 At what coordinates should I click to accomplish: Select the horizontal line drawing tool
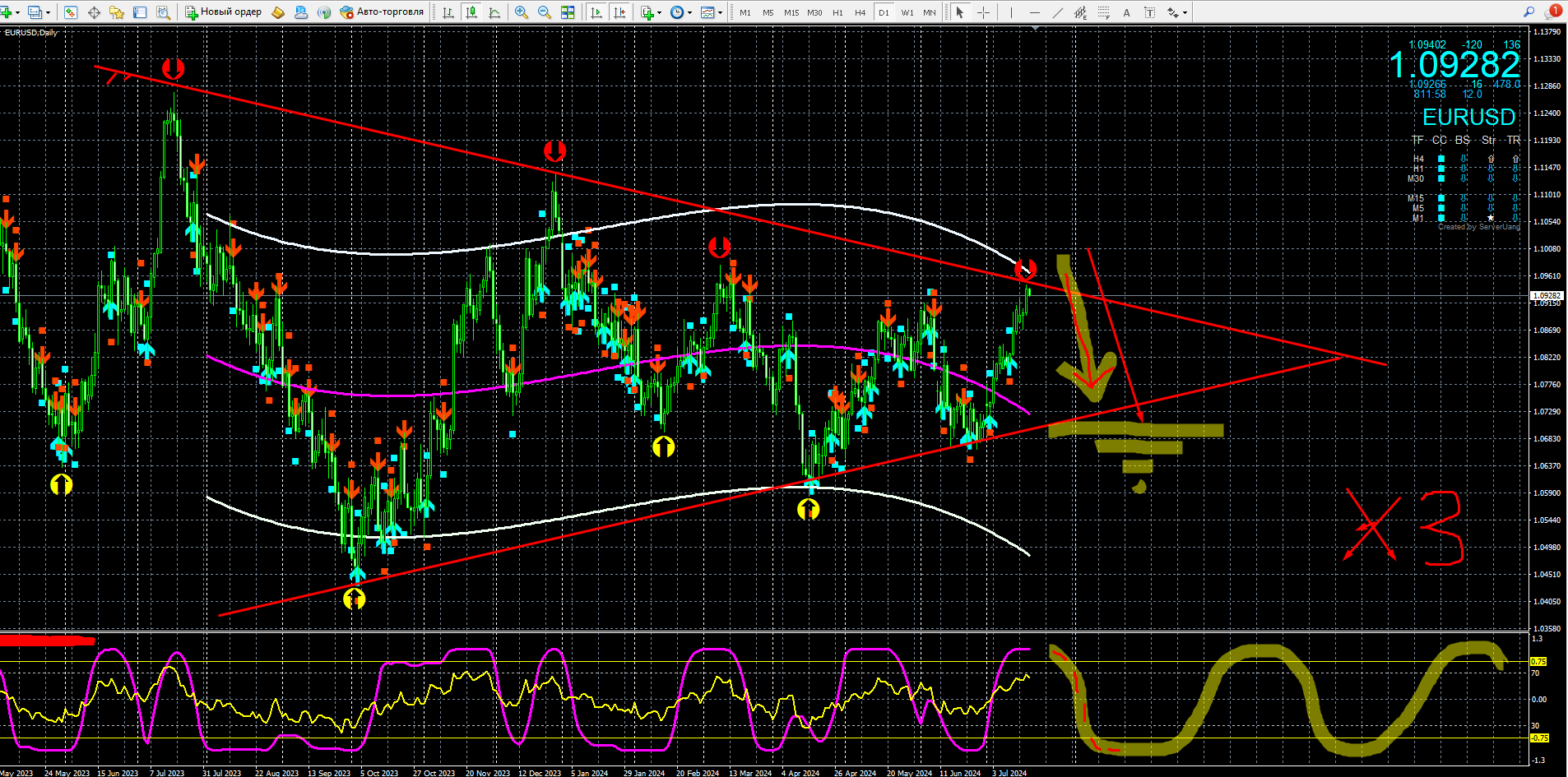tap(1035, 12)
